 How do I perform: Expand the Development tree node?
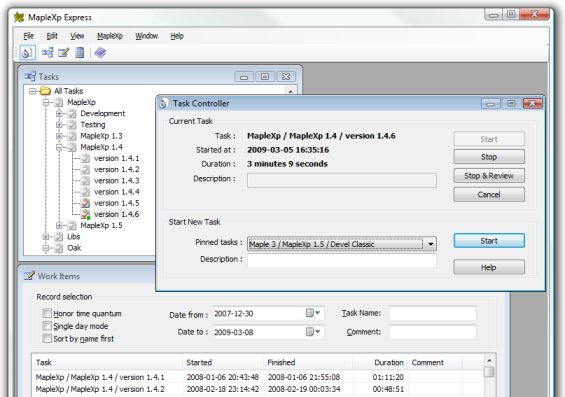point(59,113)
